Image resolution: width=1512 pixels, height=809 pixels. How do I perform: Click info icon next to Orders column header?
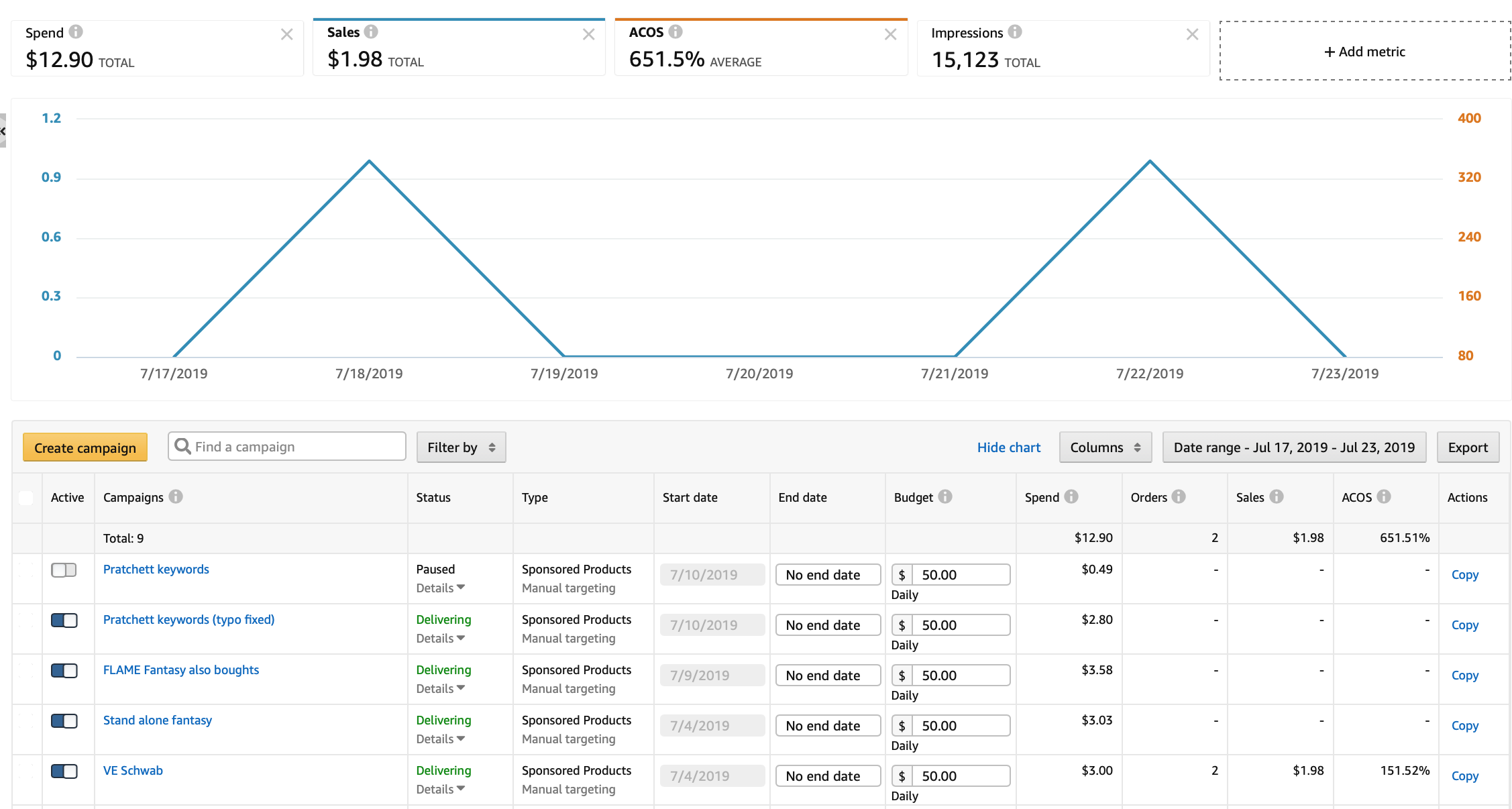coord(1179,496)
